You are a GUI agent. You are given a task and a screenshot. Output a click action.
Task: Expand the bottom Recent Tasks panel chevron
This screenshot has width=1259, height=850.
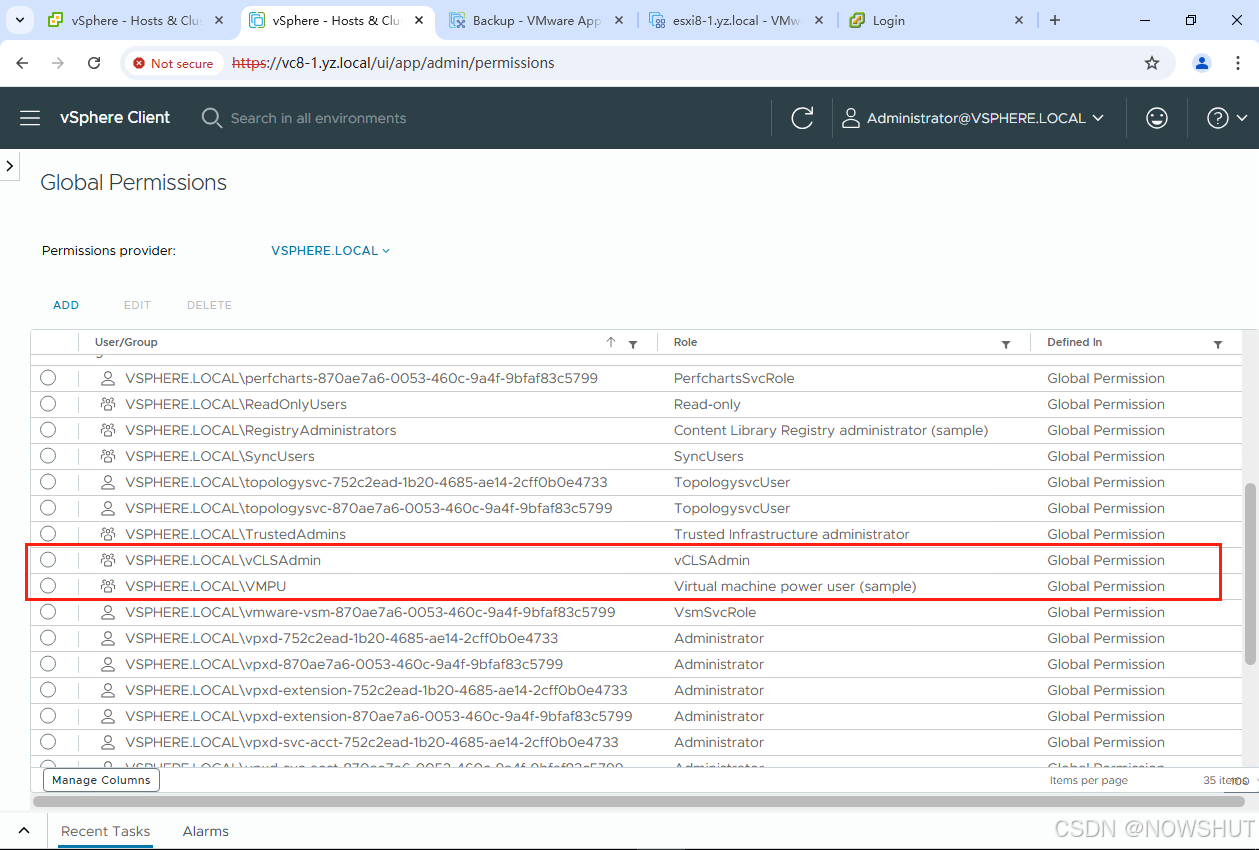coord(24,831)
